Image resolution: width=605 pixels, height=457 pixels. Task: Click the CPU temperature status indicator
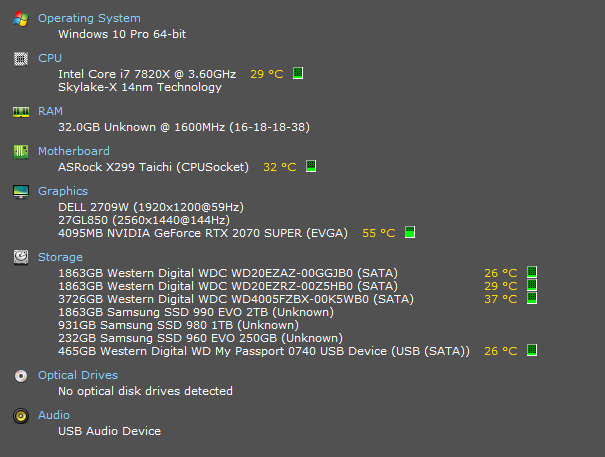[298, 73]
